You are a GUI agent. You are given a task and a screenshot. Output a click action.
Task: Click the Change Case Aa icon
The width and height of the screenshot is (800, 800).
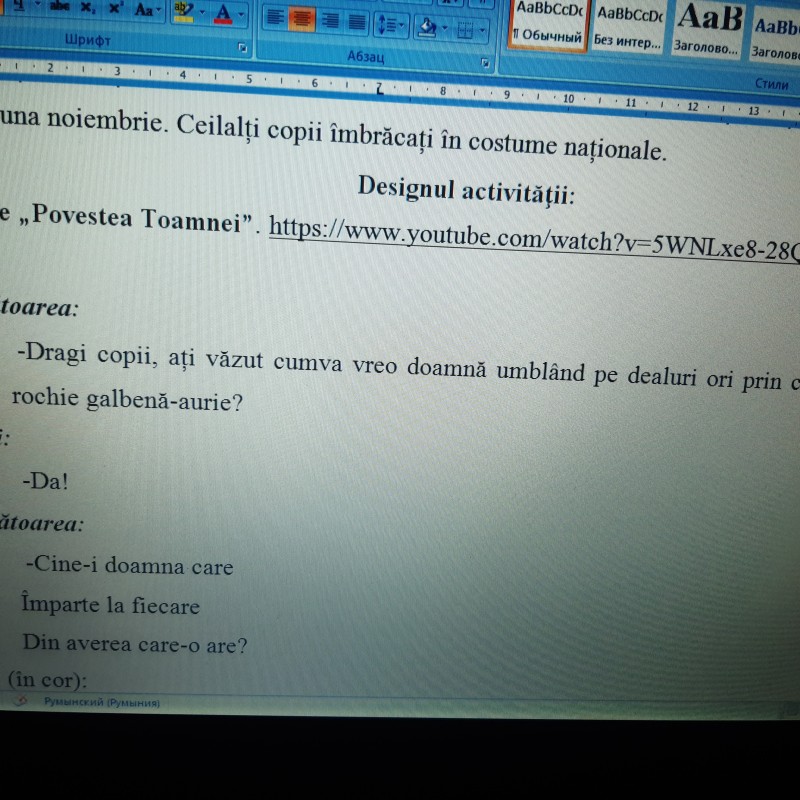(145, 9)
